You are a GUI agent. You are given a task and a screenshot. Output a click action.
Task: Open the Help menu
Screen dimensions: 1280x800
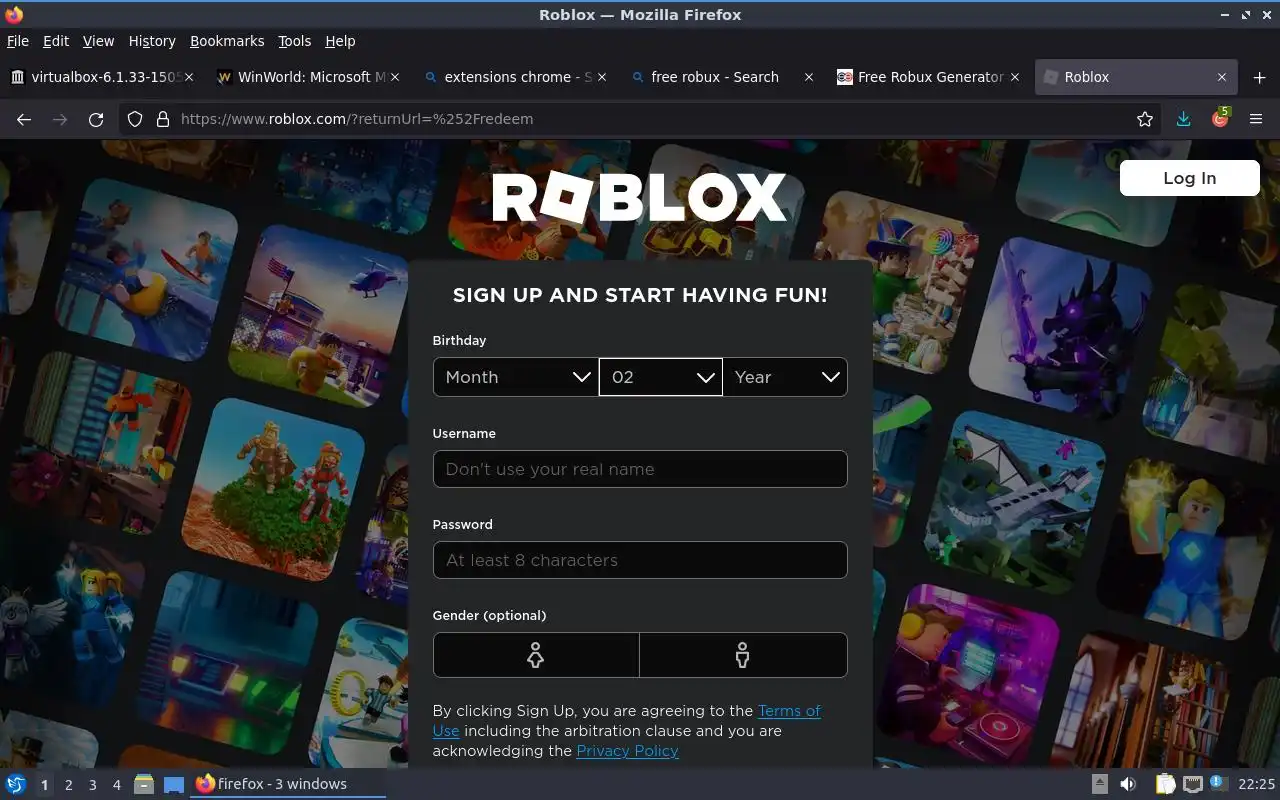[x=340, y=41]
